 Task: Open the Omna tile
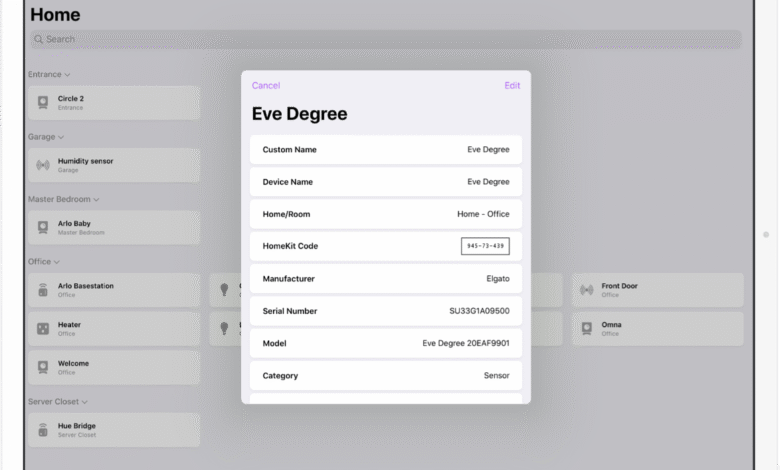point(658,328)
